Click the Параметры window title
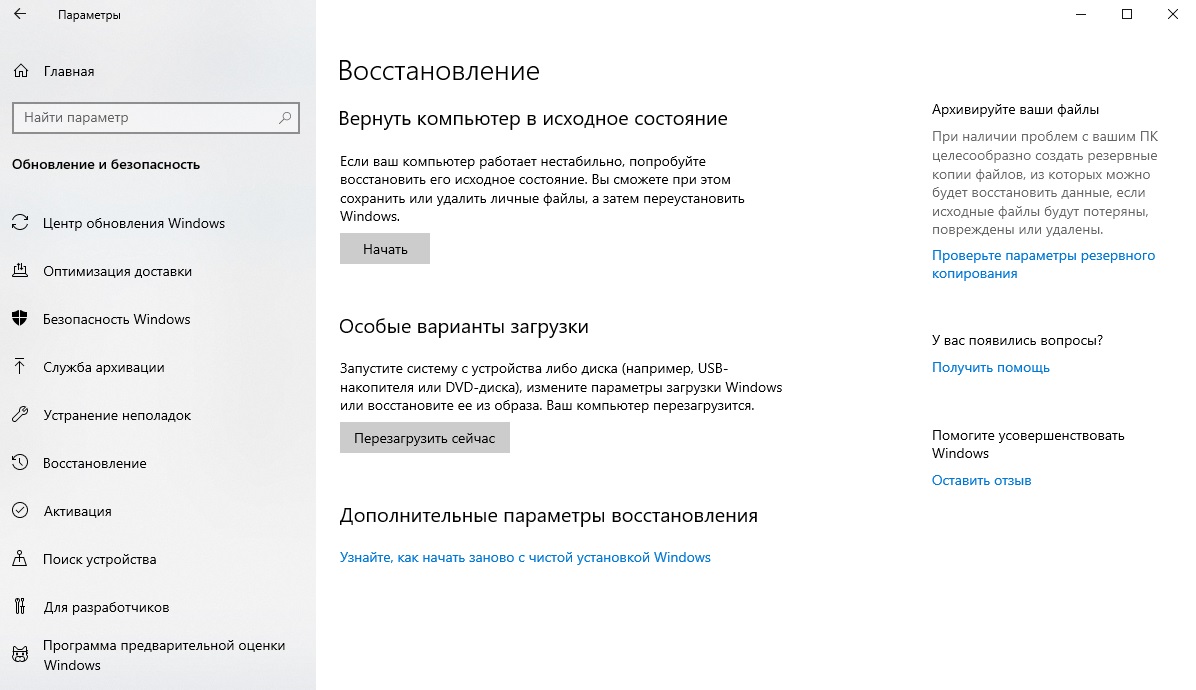The height and width of the screenshot is (690, 1196). (x=89, y=14)
